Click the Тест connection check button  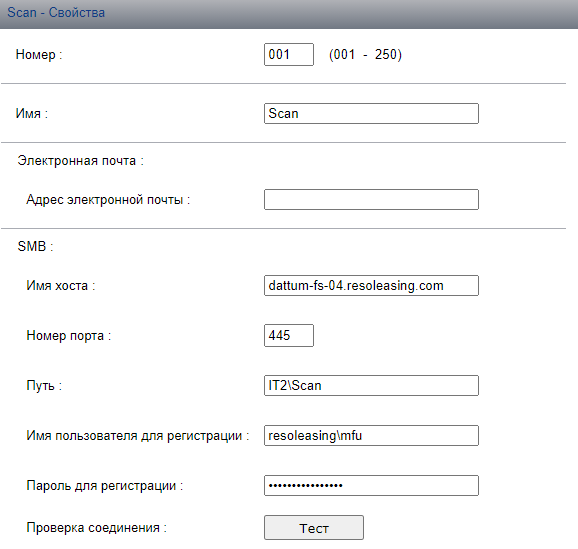314,528
